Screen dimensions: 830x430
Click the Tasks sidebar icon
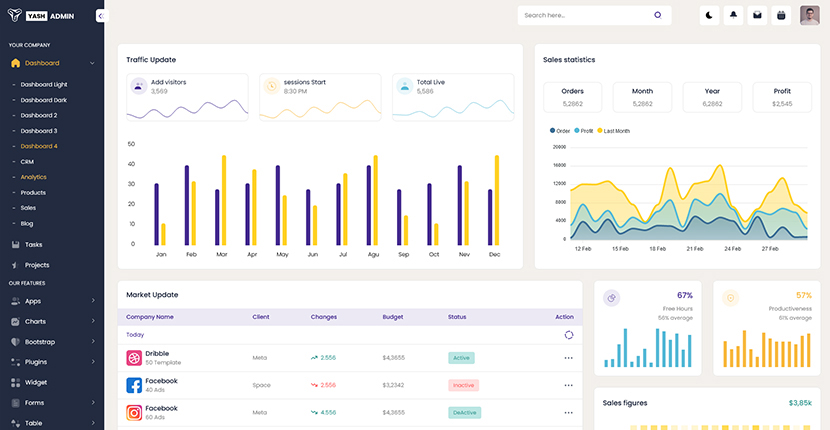tap(15, 245)
